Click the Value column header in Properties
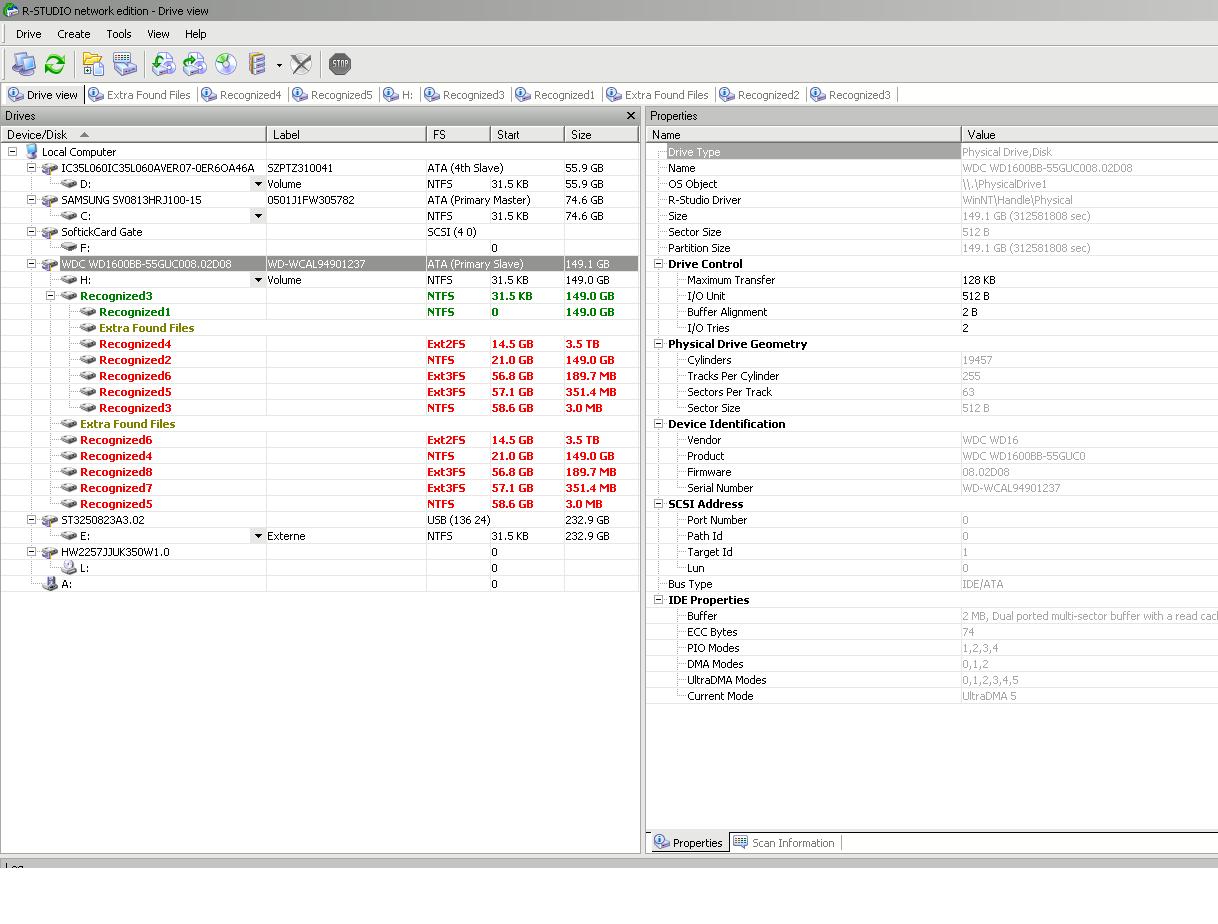This screenshot has height=924, width=1218. [x=1089, y=134]
